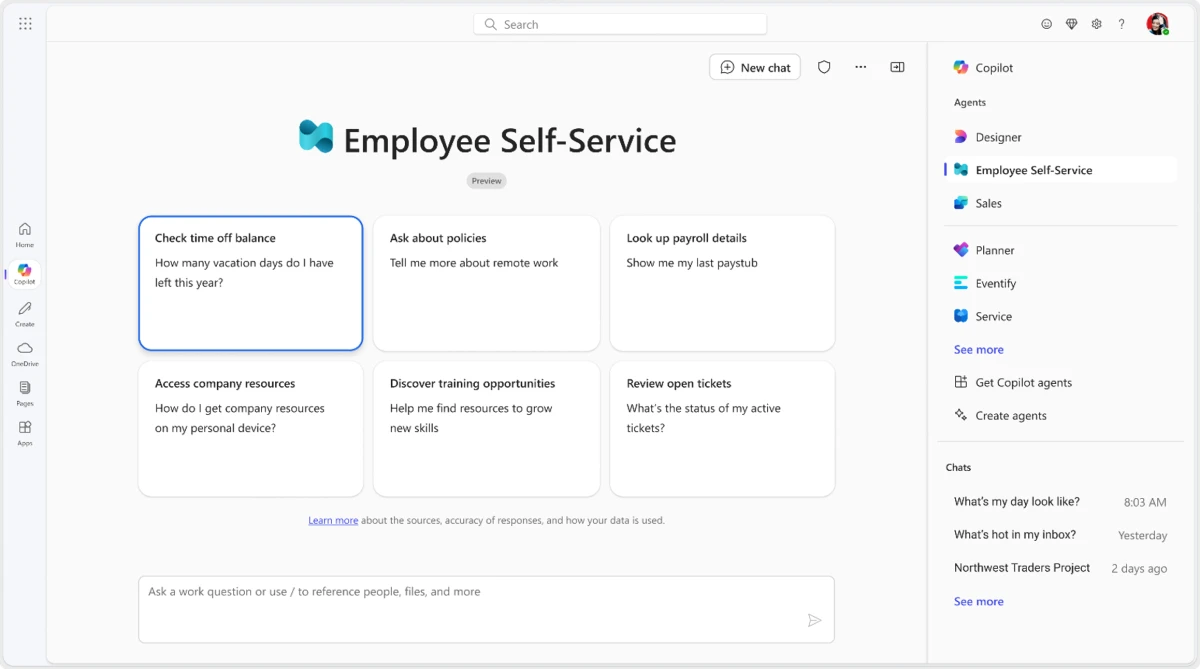
Task: Go to Home in the left rail
Action: [24, 232]
